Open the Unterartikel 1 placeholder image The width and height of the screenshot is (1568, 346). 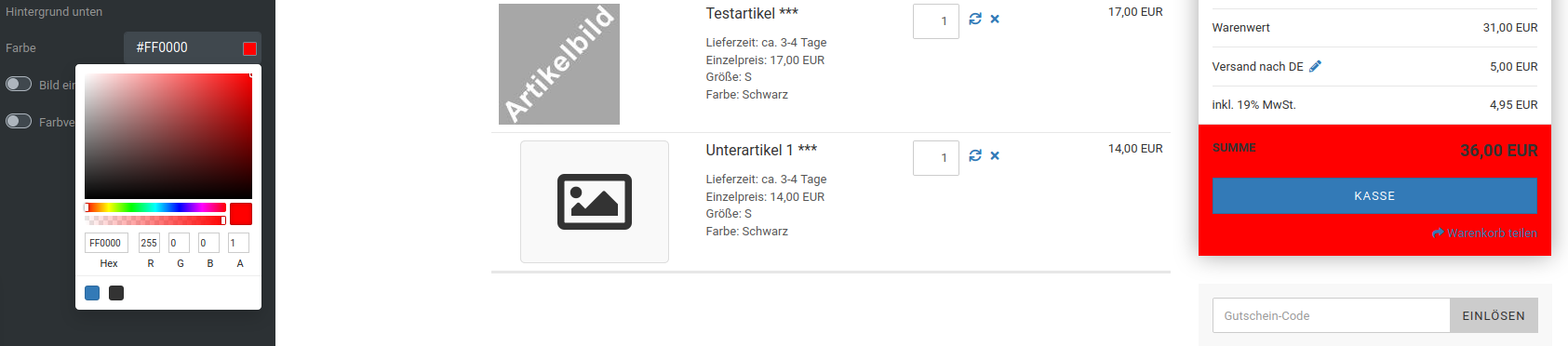pos(595,202)
